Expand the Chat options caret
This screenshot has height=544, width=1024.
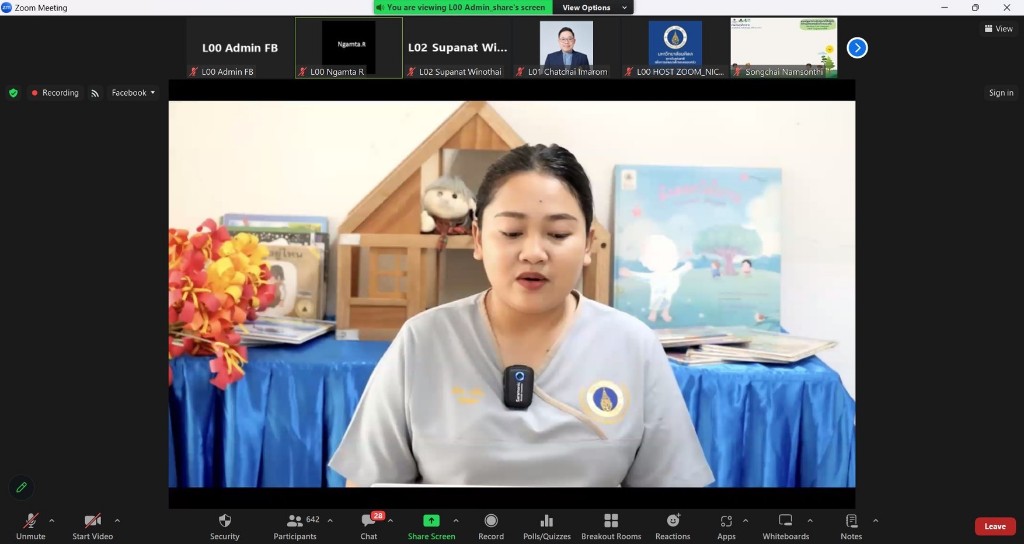(390, 520)
